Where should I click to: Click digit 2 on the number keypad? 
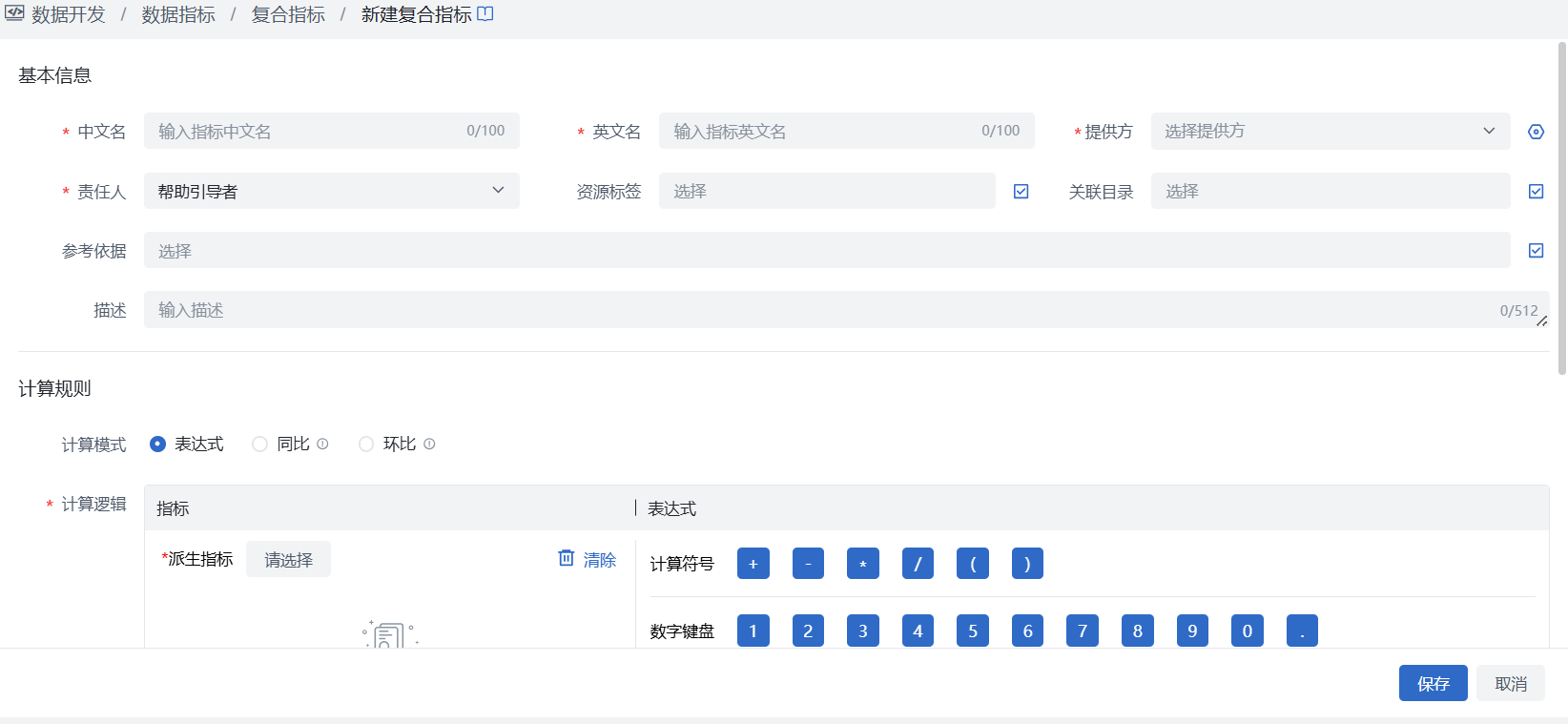808,631
